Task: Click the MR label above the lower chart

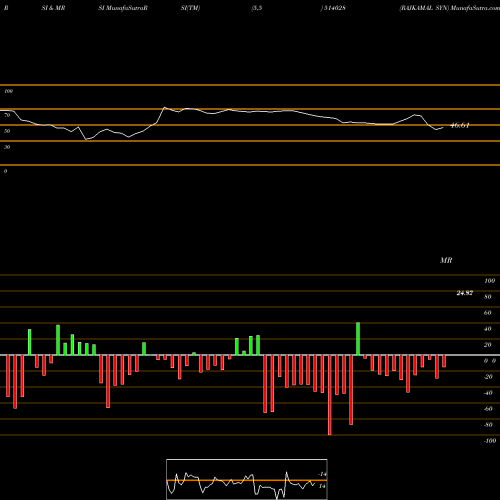Action: [x=446, y=260]
